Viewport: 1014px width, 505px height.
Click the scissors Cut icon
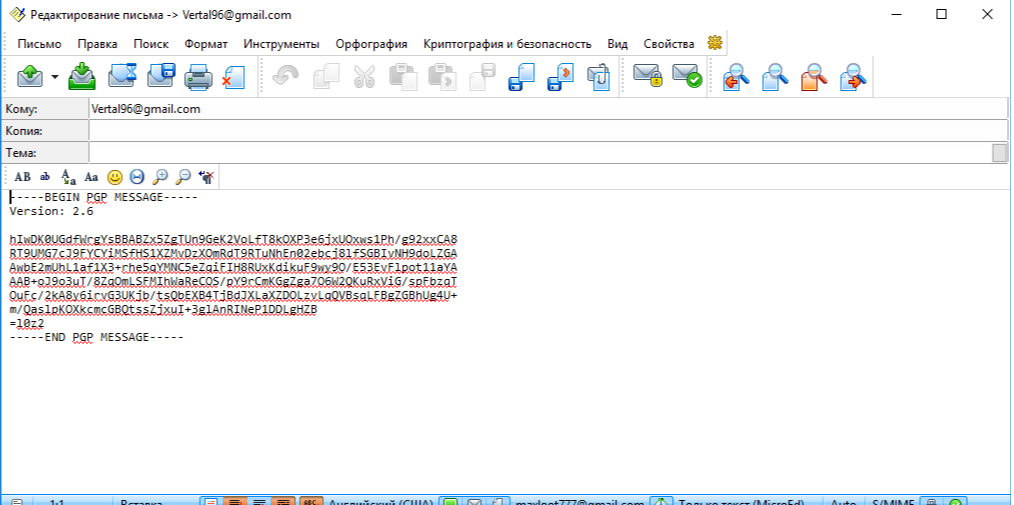point(365,76)
